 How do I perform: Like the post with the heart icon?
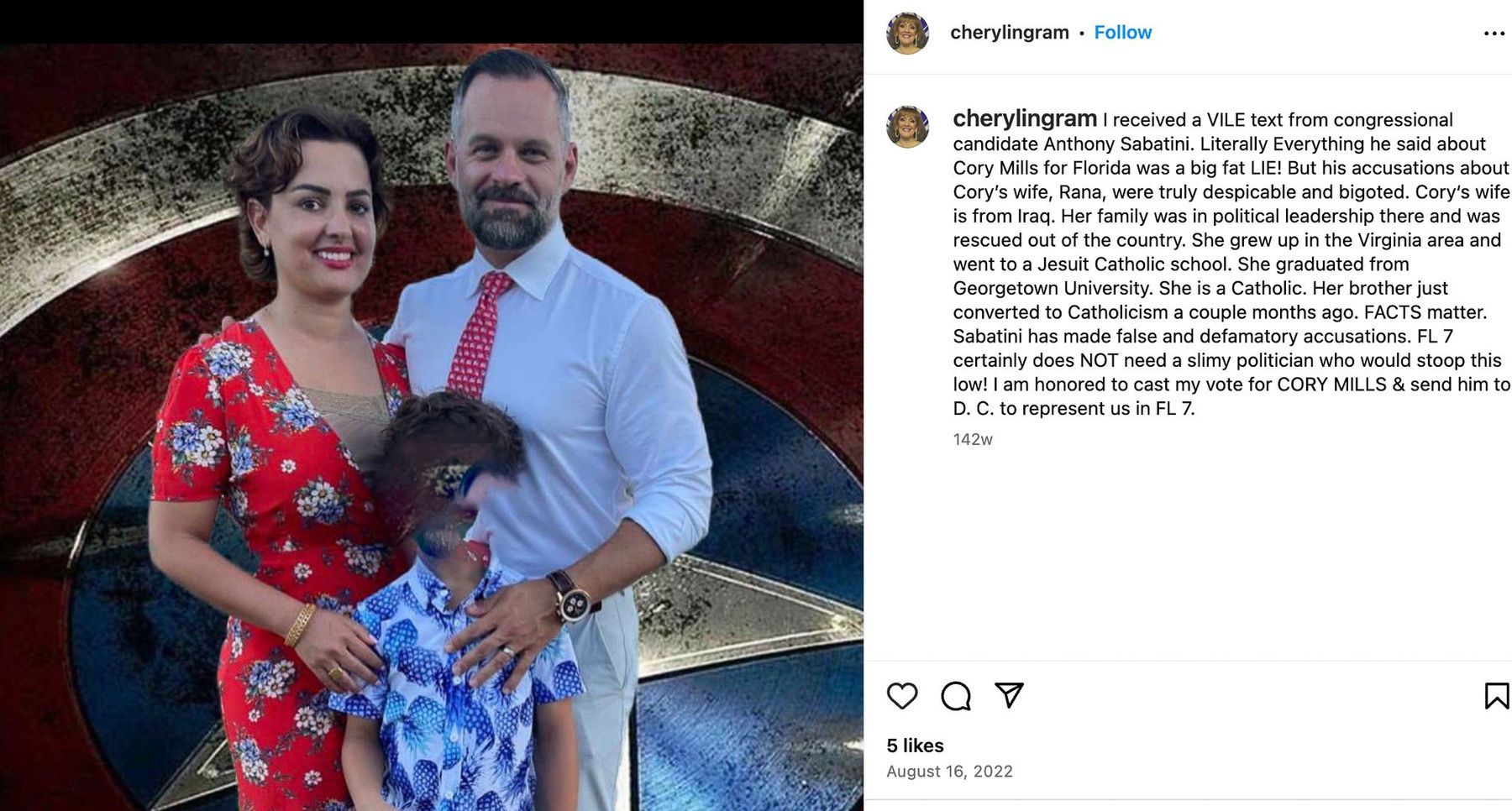(902, 696)
